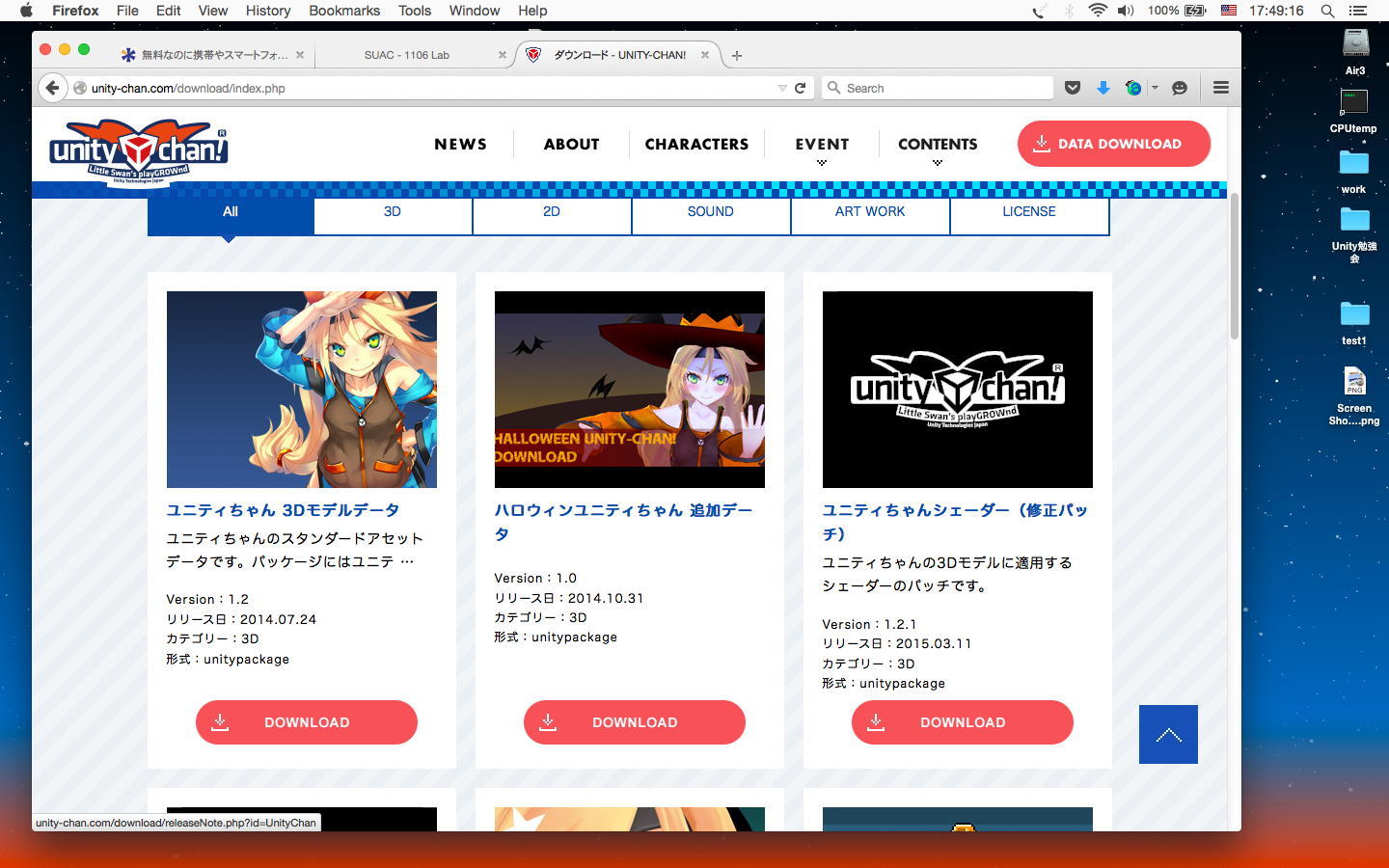Open Notification Center from the menu bar

point(1360,11)
